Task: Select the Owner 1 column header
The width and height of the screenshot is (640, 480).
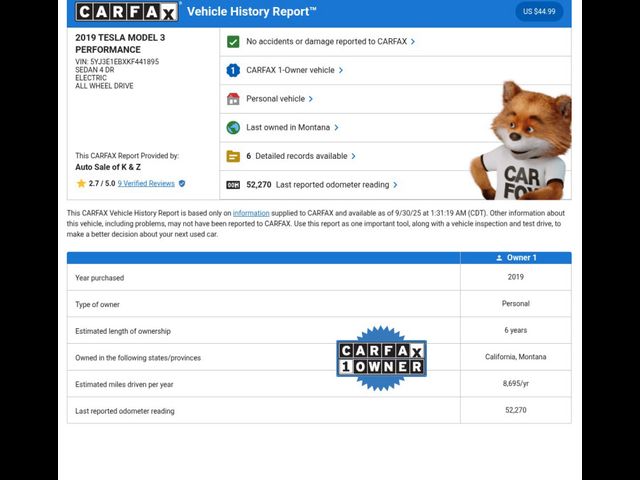Action: (x=515, y=258)
